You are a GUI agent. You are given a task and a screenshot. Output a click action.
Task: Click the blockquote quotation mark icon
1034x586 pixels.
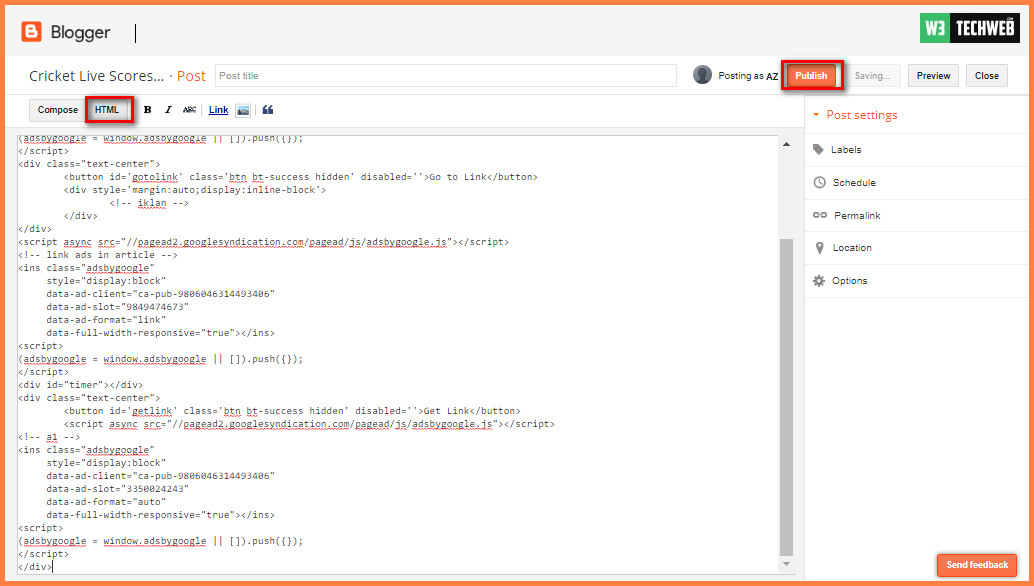click(268, 110)
